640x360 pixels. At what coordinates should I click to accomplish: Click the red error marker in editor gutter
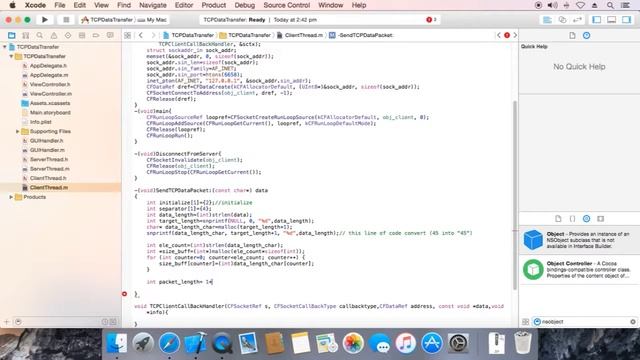(x=124, y=294)
